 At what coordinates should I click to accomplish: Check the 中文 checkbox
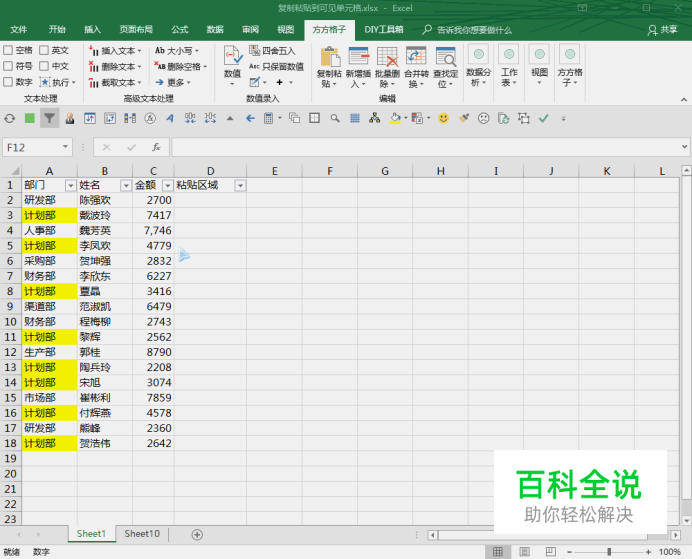pos(44,66)
